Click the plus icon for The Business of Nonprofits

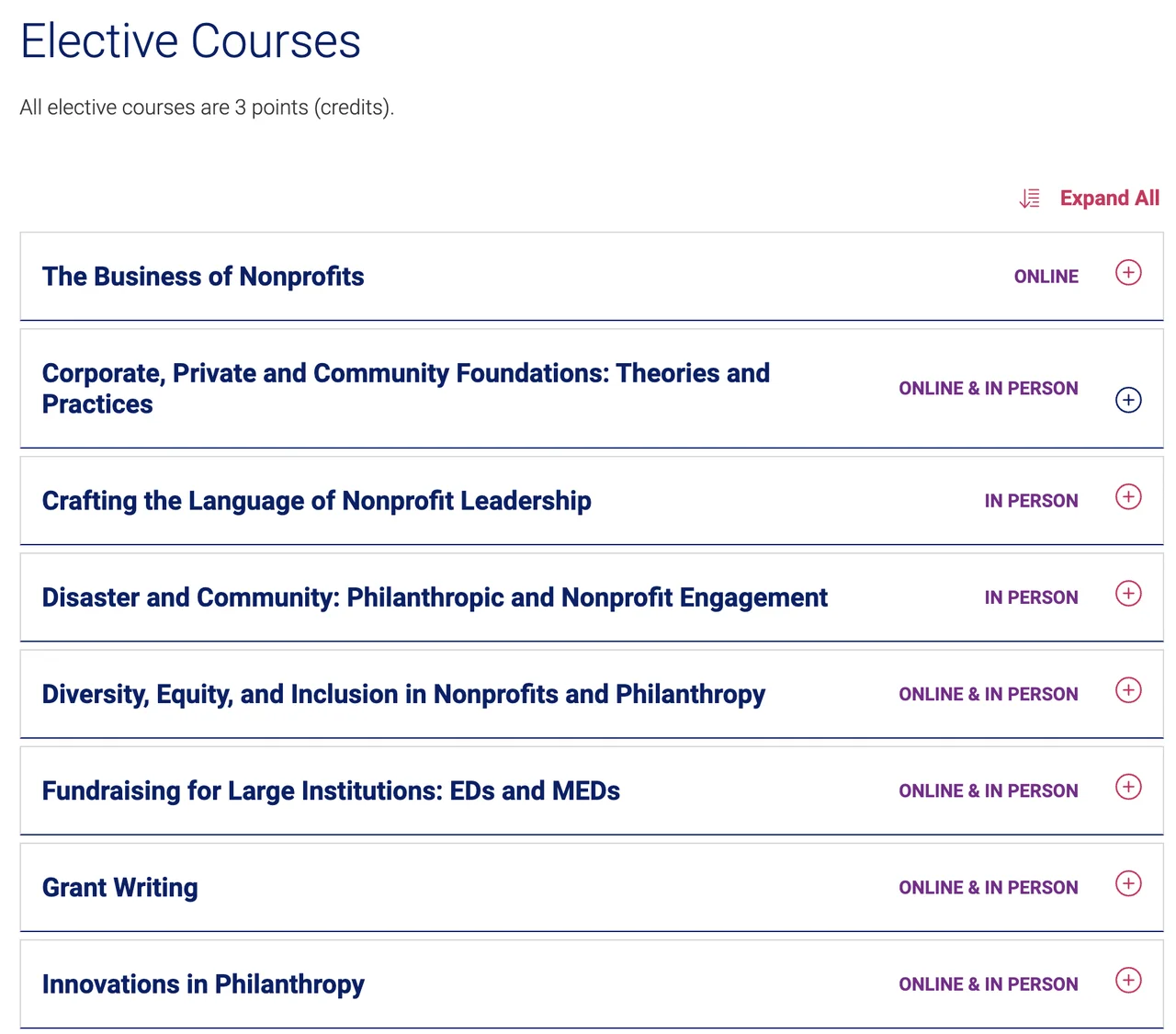coord(1128,273)
